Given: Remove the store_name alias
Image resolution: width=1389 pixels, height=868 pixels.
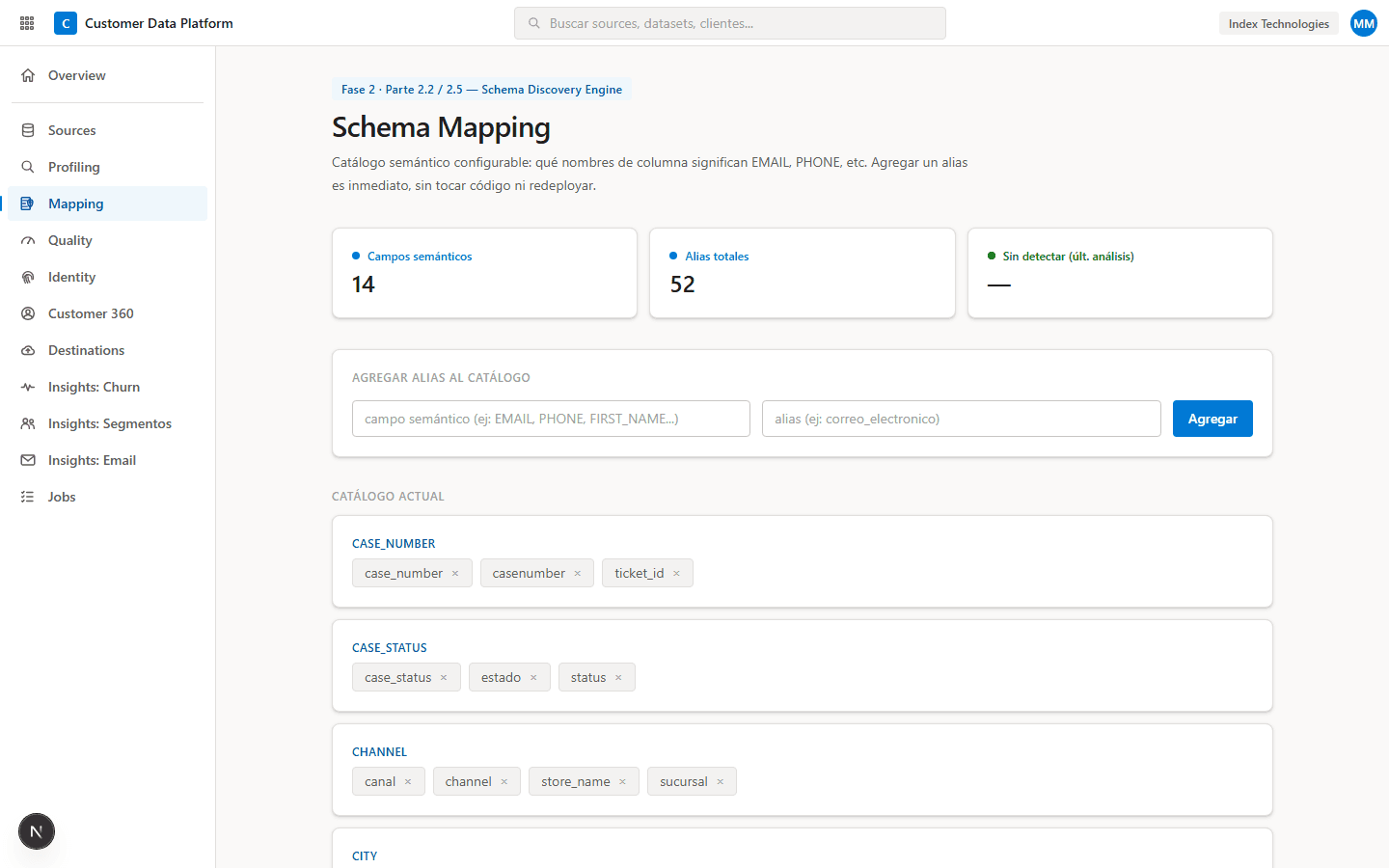Looking at the screenshot, I should (622, 781).
